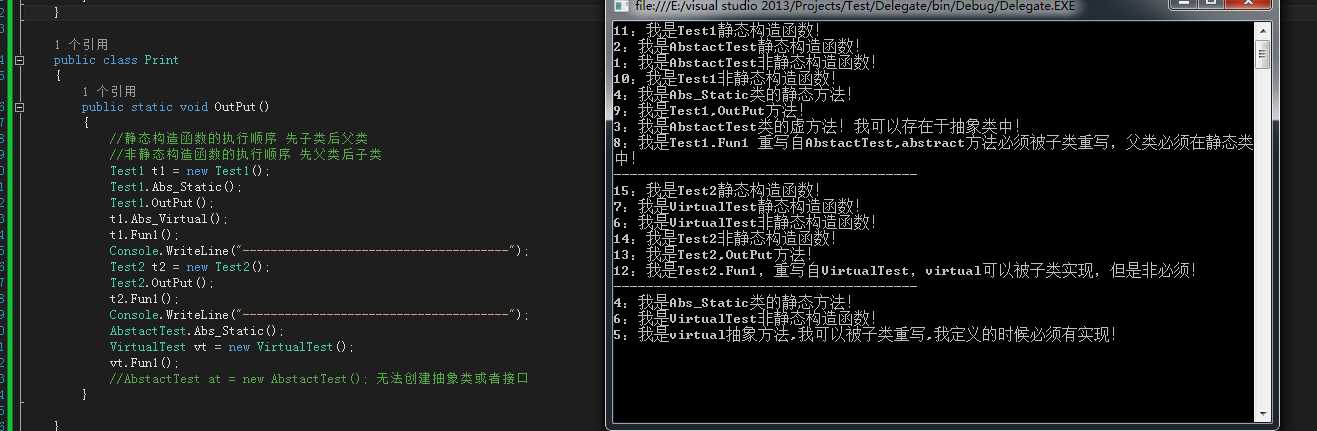The image size is (1317, 431).
Task: Click console line "12: 我是Test2.Fun1, 重写自VirtualTest"
Action: (x=905, y=270)
